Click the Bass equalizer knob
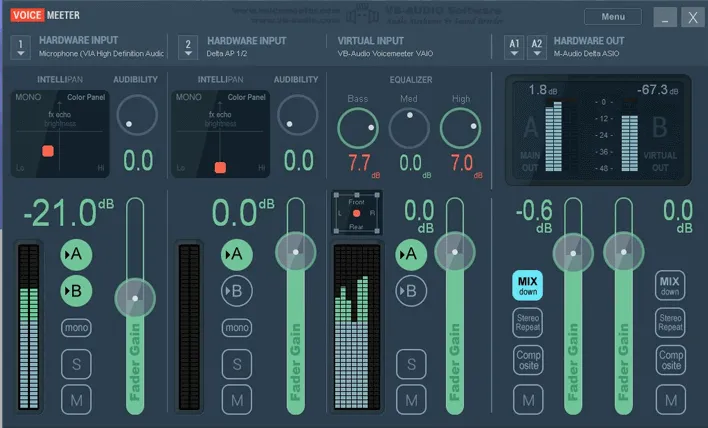This screenshot has width=708, height=428. pyautogui.click(x=358, y=128)
